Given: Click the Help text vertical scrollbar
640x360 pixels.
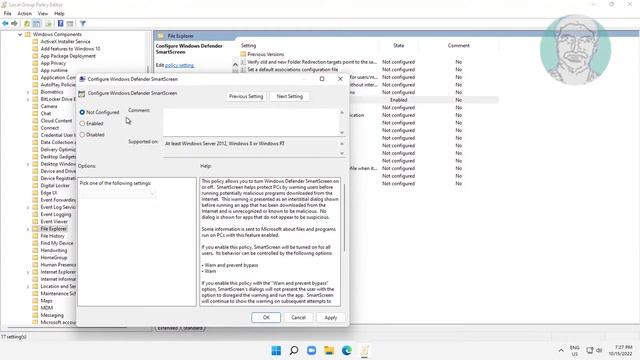Looking at the screenshot, I should coord(344,218).
